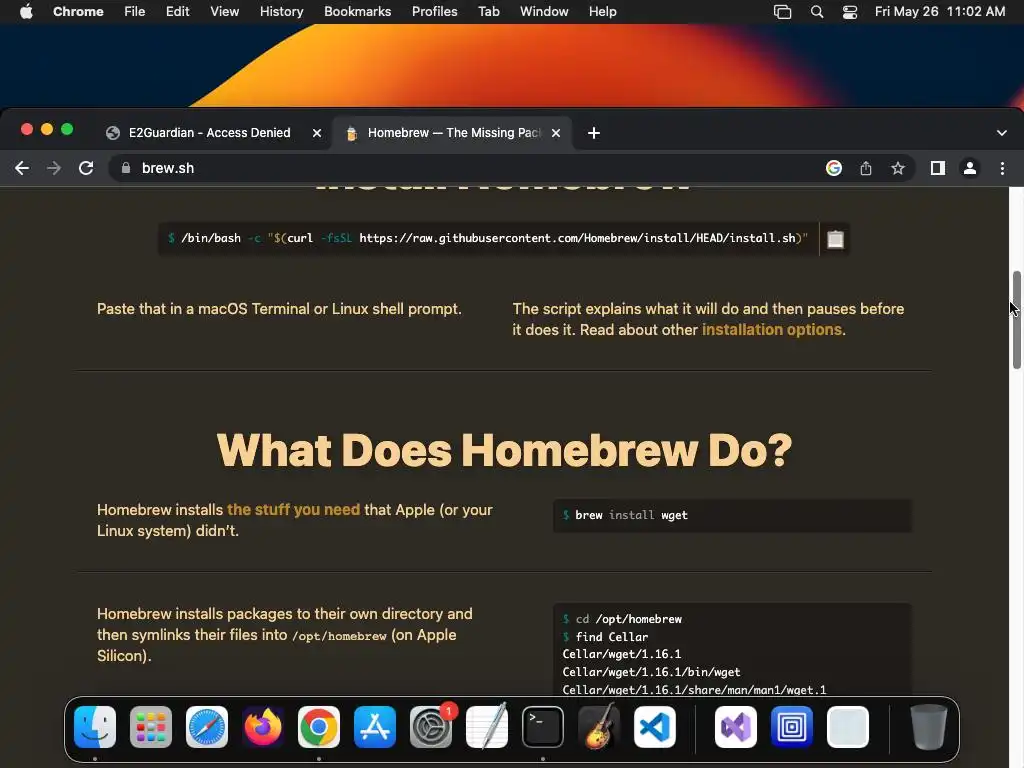
Task: View site info via lock icon
Action: [125, 168]
